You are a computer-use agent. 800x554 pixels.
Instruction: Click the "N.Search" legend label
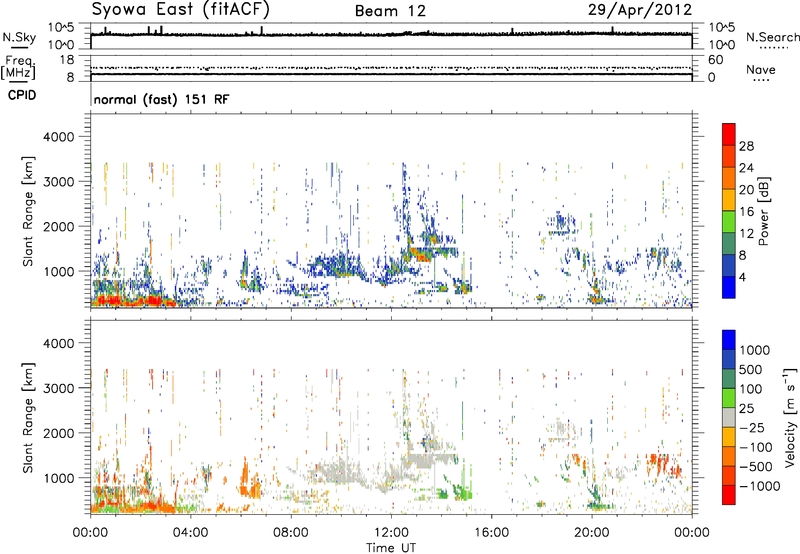772,37
